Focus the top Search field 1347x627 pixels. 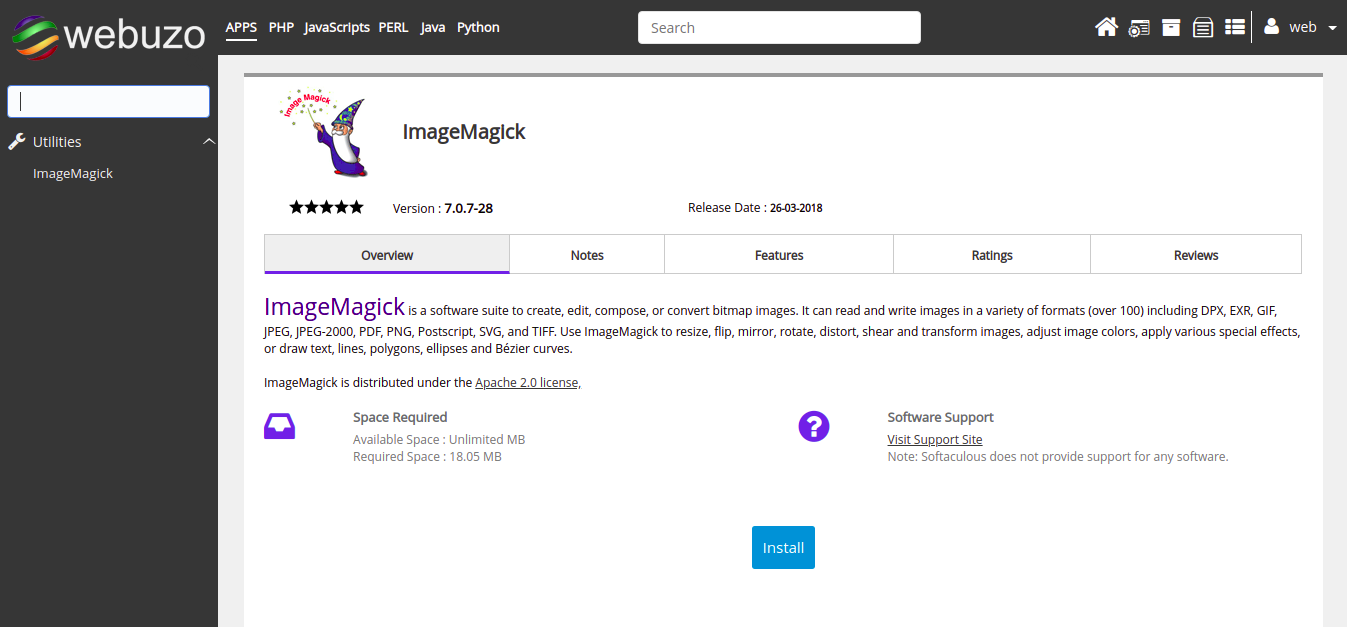779,28
